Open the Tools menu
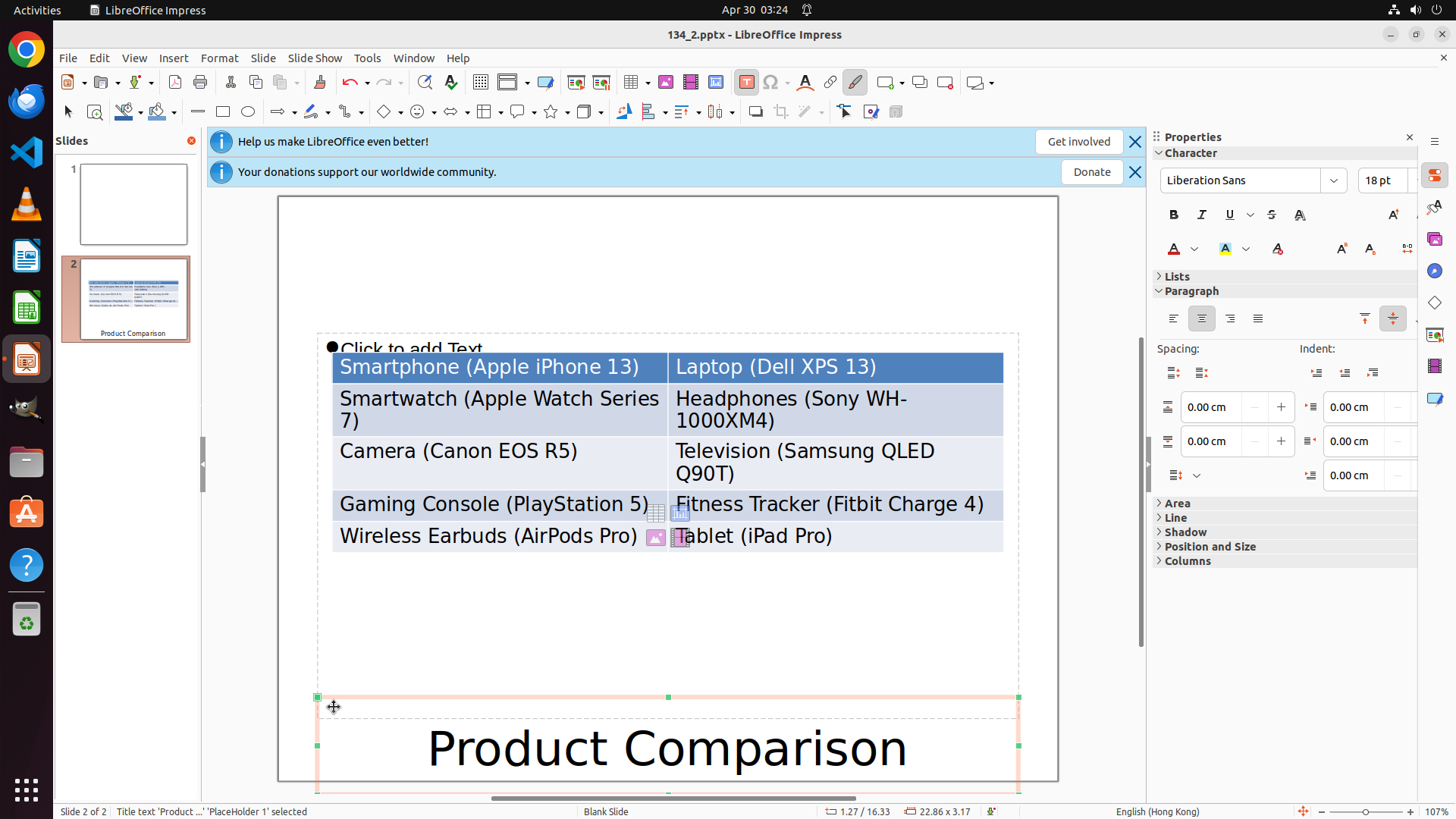 (x=368, y=58)
